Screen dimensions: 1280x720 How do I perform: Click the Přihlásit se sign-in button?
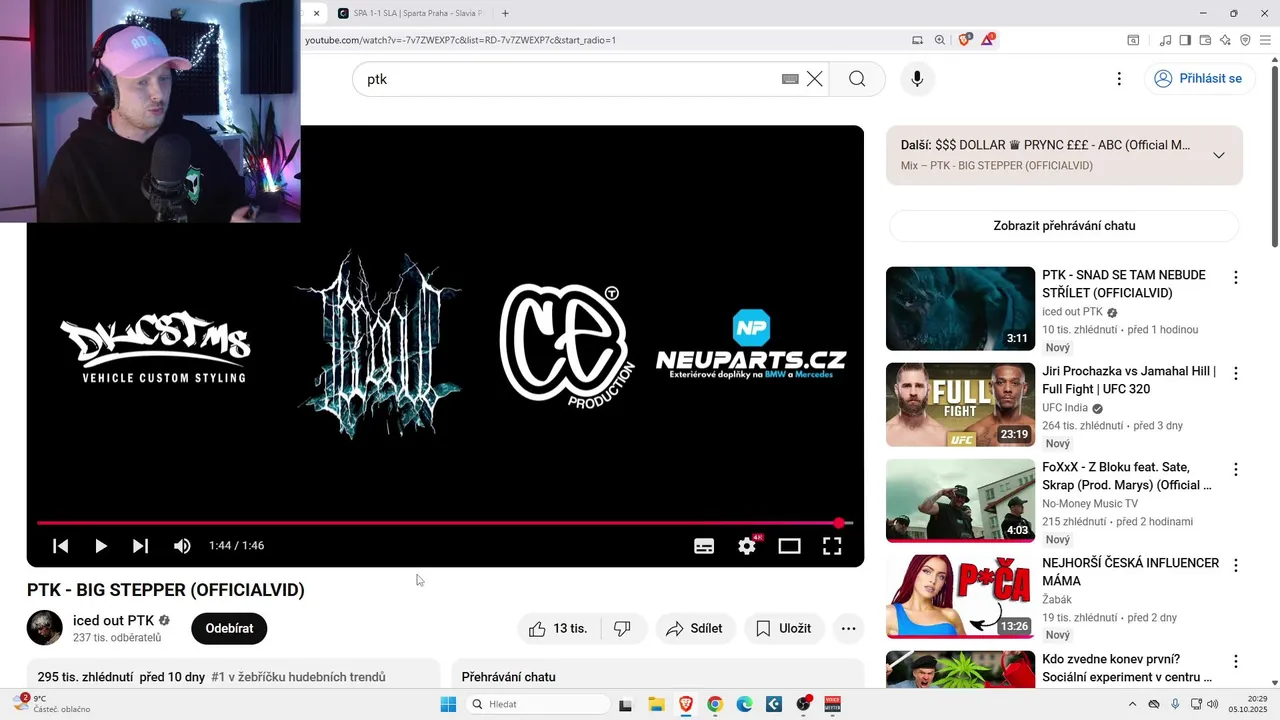[x=1199, y=79]
